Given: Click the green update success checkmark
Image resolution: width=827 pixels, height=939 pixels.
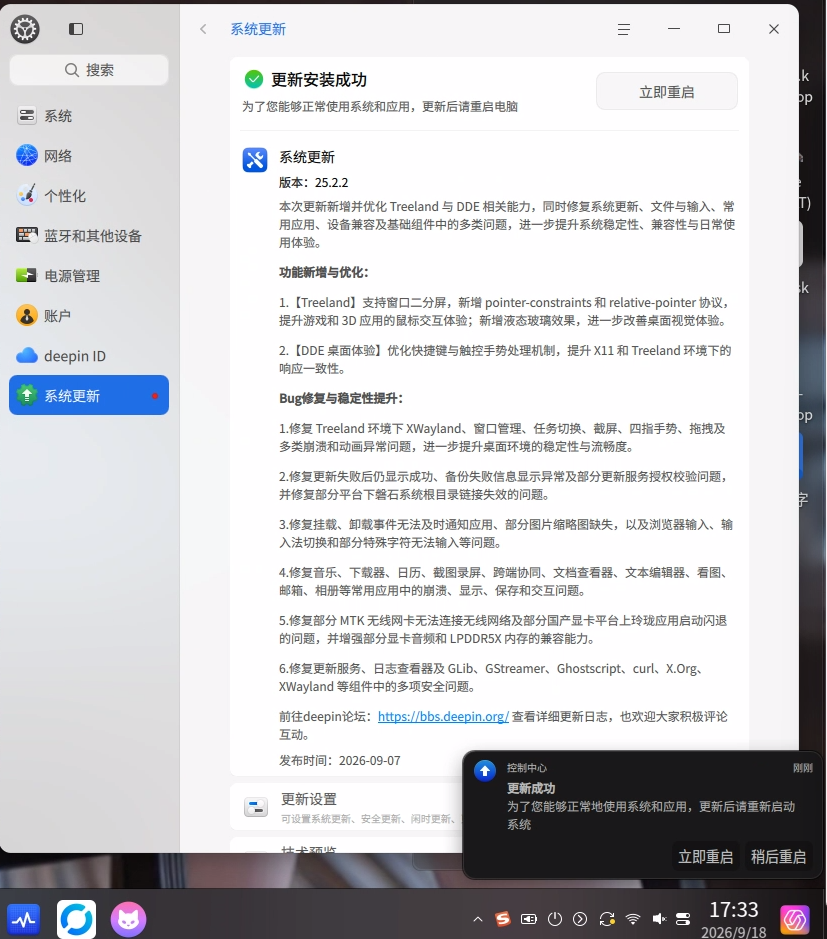Looking at the screenshot, I should [254, 79].
